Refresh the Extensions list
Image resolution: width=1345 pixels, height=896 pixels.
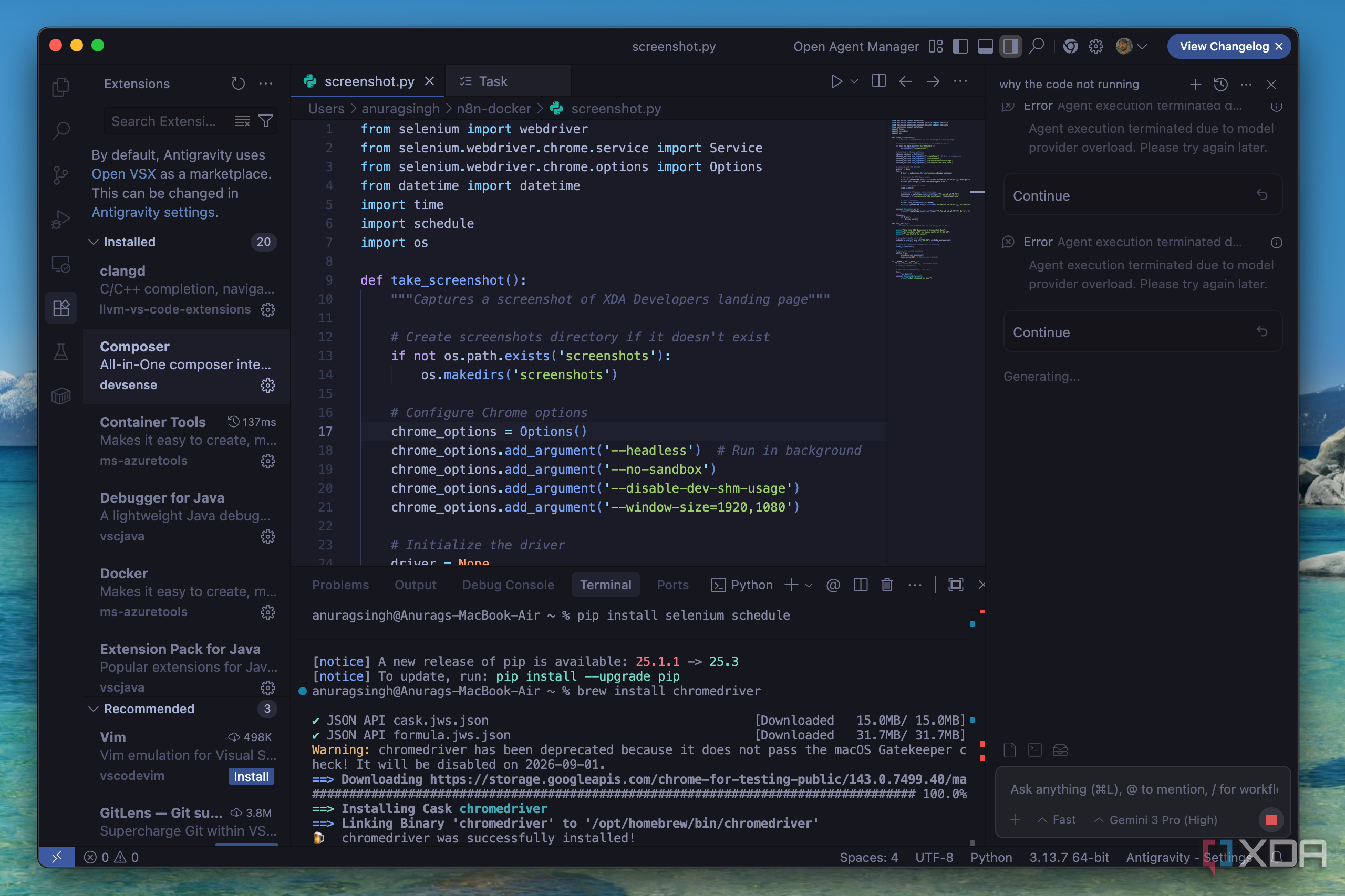(x=238, y=84)
